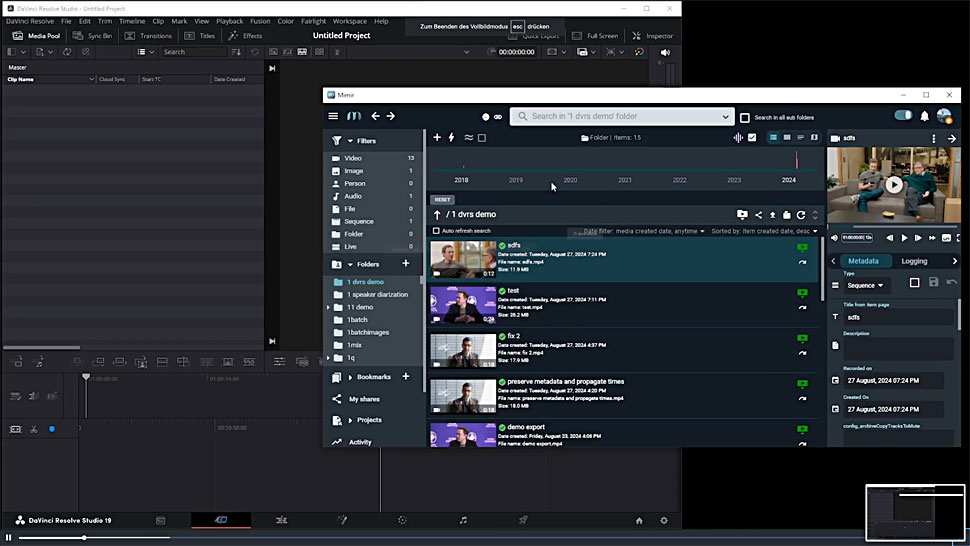Enable Search in all sub folders
Image resolution: width=970 pixels, height=546 pixels.
point(745,118)
